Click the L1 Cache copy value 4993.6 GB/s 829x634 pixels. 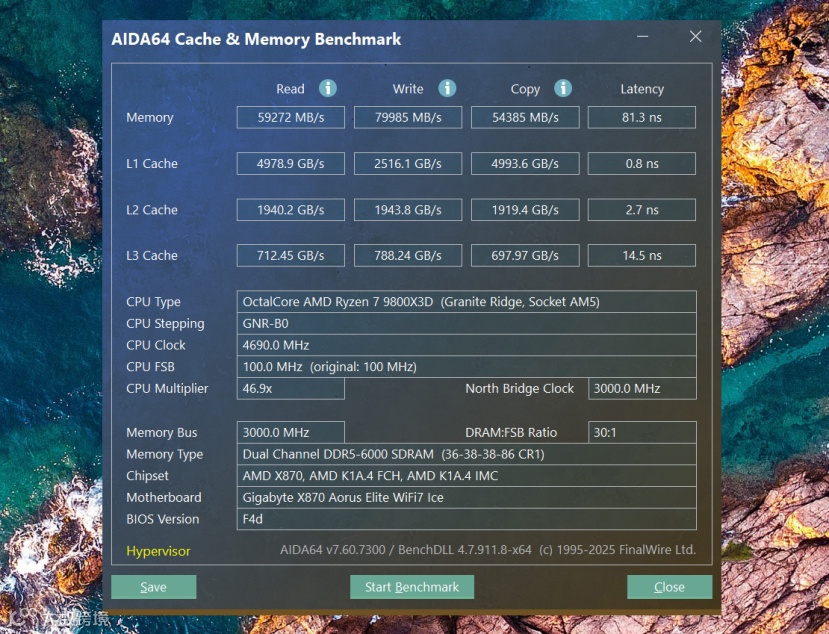pos(525,163)
